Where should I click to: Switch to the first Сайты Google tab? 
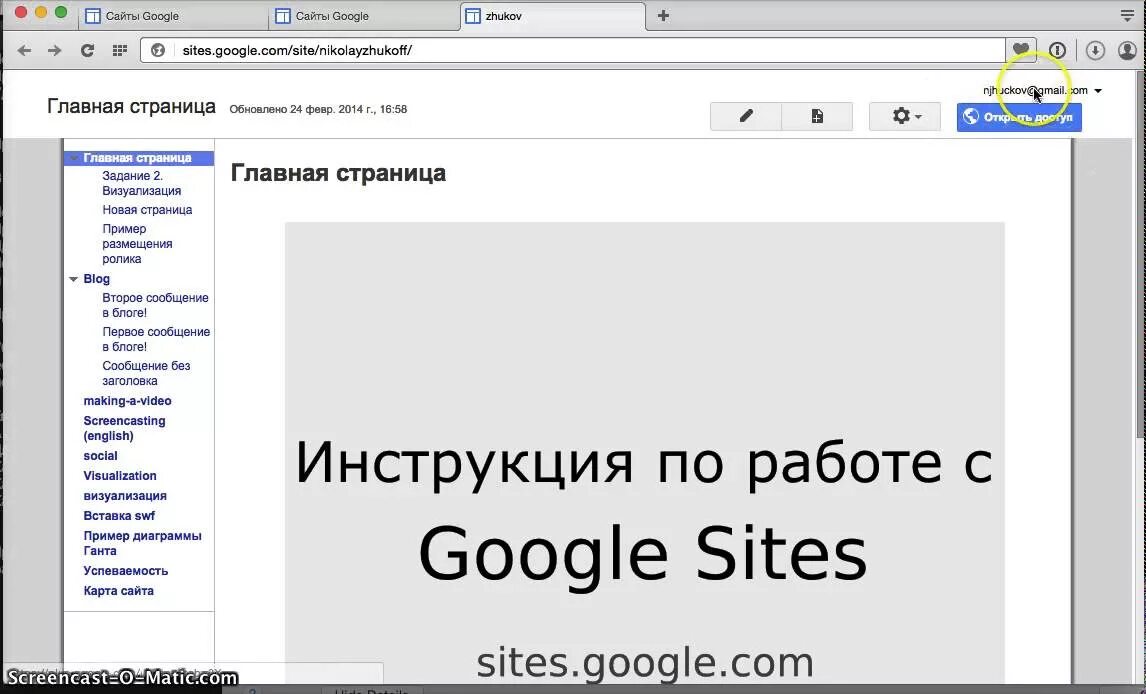pyautogui.click(x=172, y=16)
